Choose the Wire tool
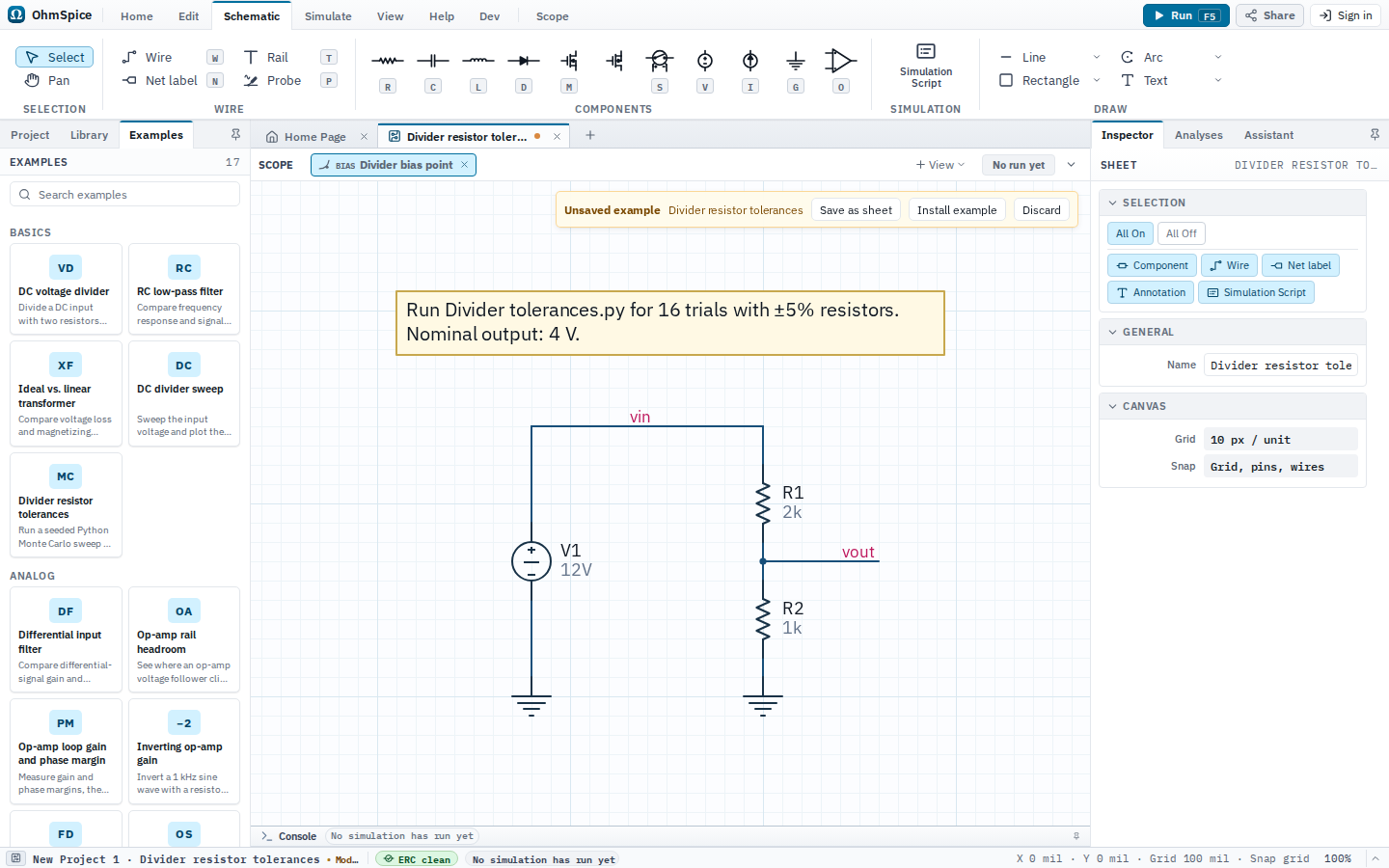Viewport: 1389px width, 868px height. 171,57
